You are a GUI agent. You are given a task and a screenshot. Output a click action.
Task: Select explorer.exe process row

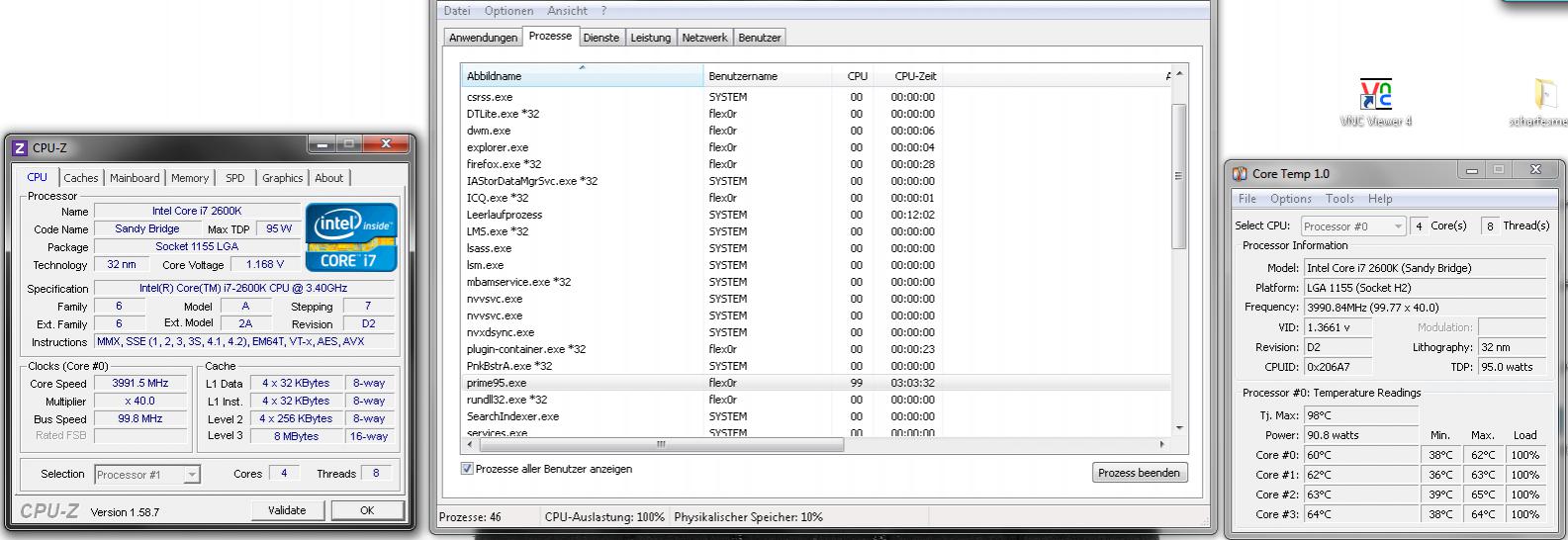(816, 147)
